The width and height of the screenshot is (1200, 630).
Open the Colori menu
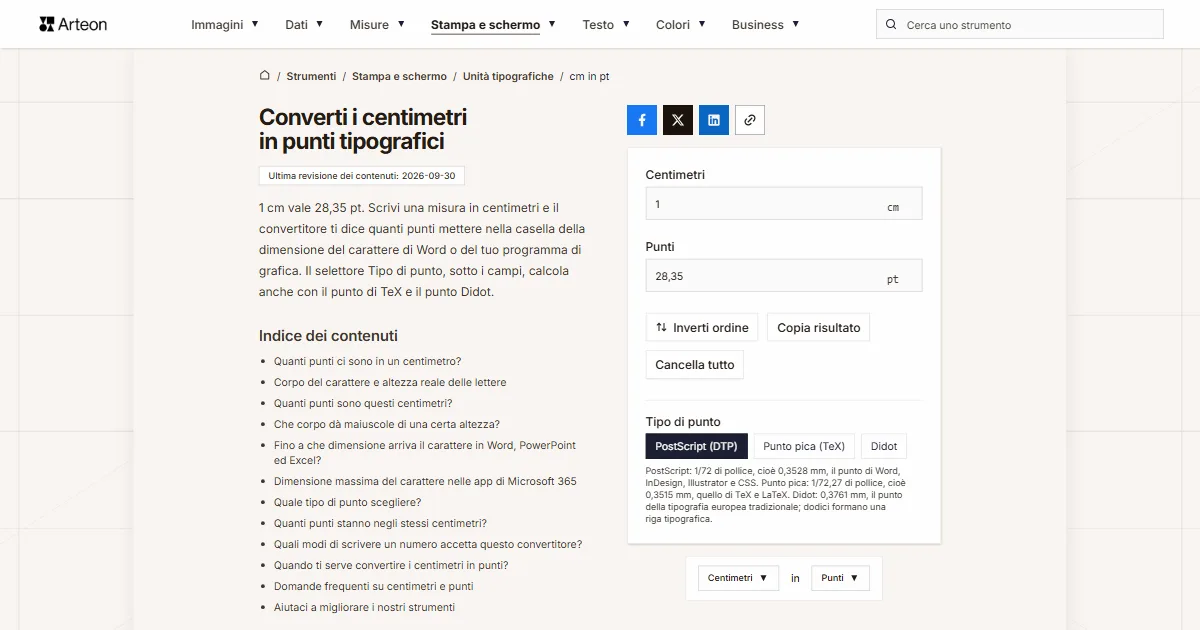click(681, 25)
